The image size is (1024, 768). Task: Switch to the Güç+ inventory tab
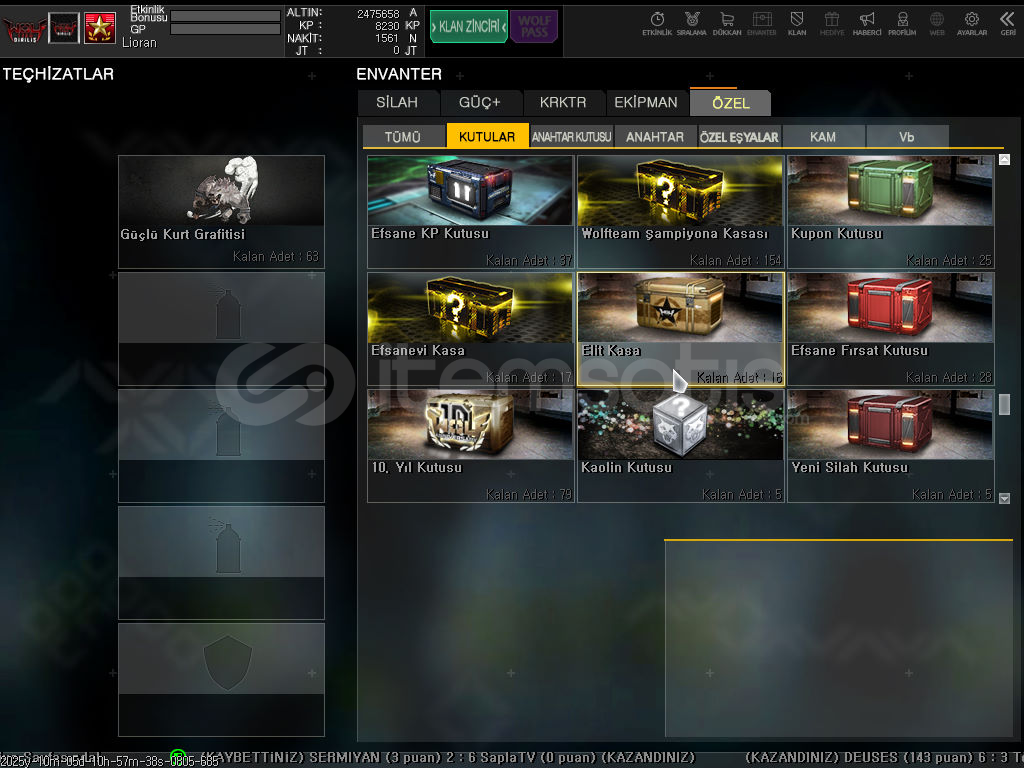click(480, 103)
